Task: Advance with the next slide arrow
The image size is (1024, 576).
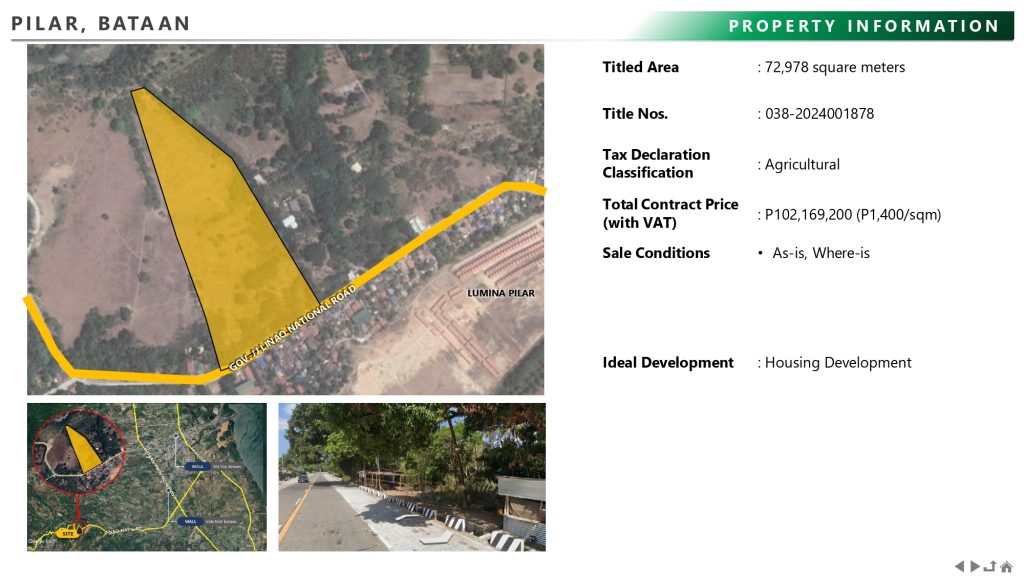Action: 975,566
